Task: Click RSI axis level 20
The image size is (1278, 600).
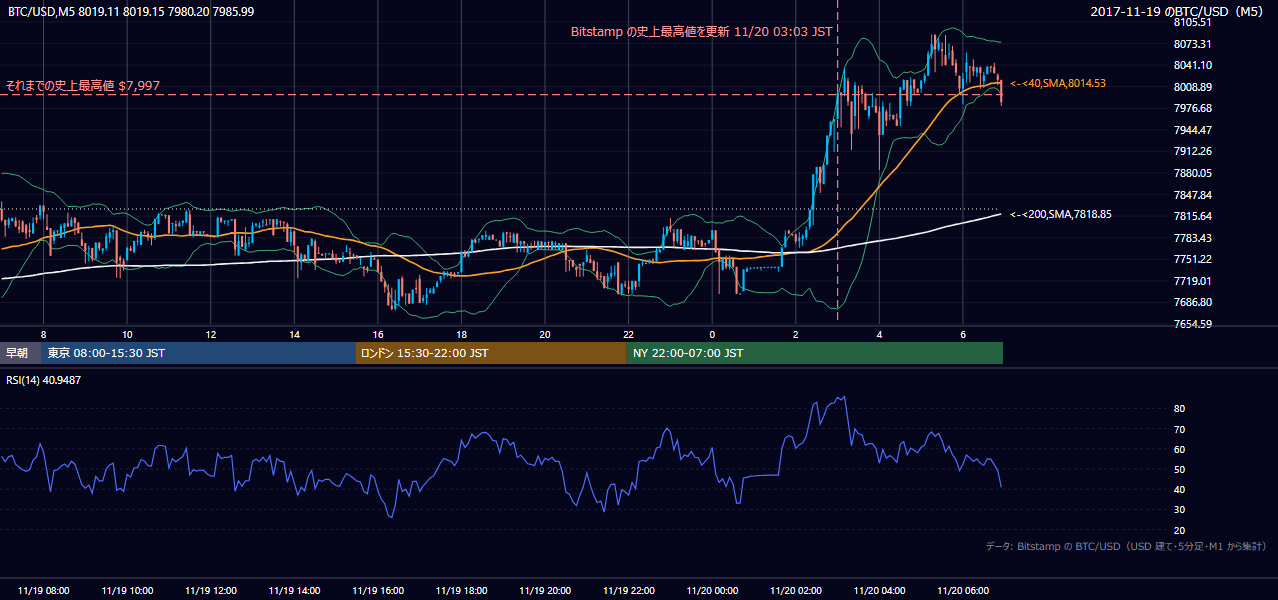Action: click(x=1179, y=530)
